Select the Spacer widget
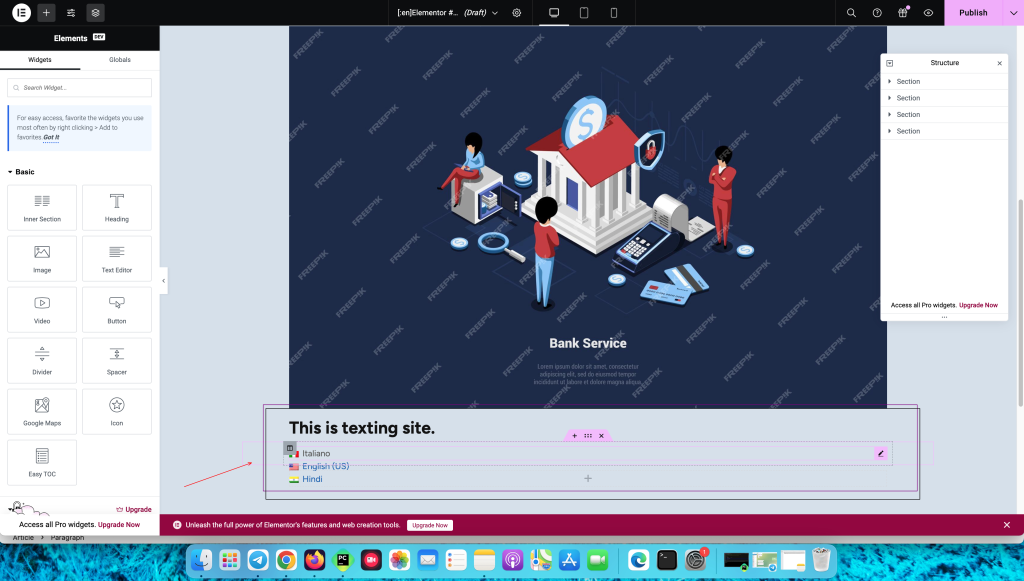Viewport: 1024px width, 581px height. [117, 360]
